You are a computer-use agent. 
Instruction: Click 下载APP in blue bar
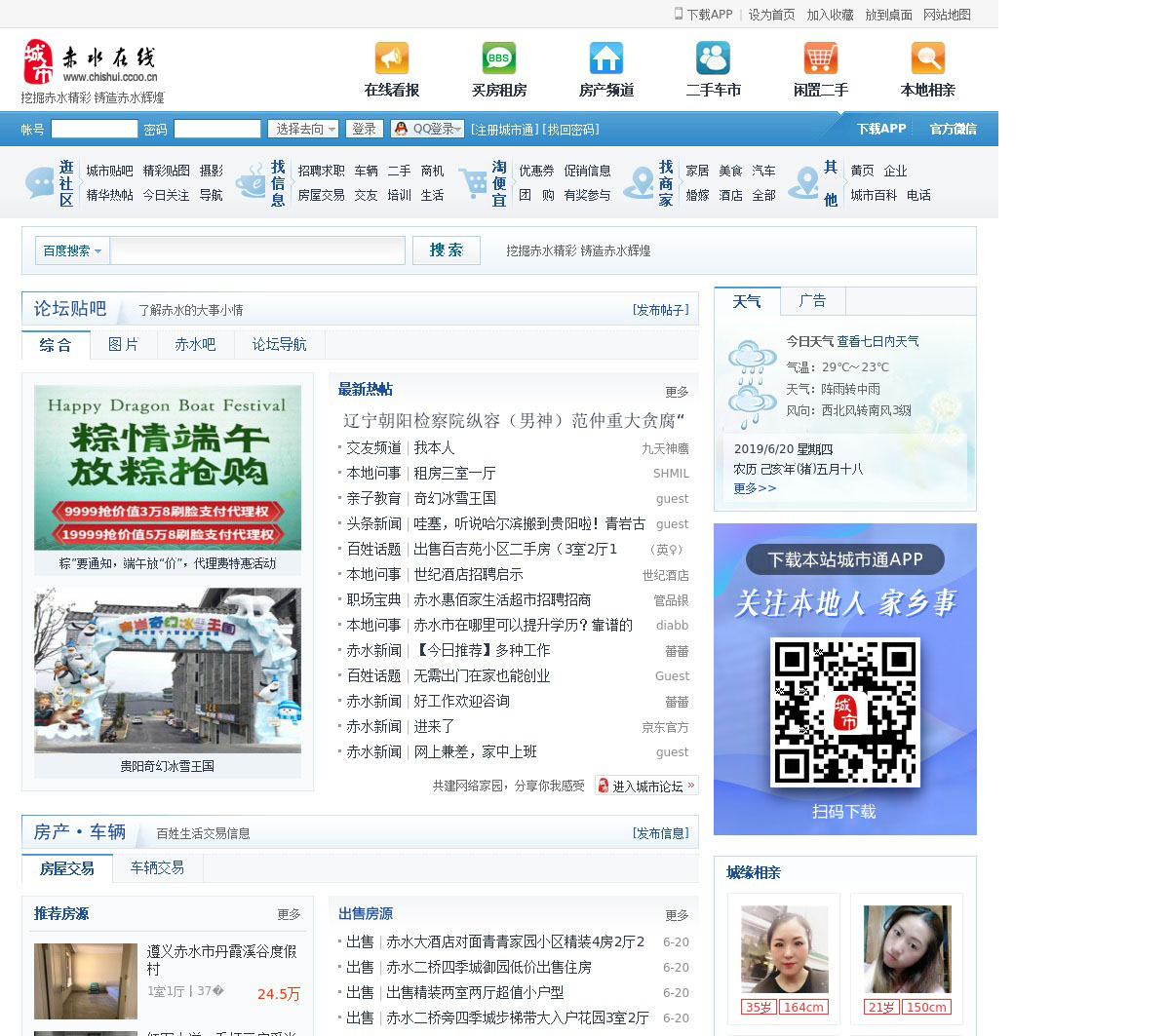coord(881,129)
